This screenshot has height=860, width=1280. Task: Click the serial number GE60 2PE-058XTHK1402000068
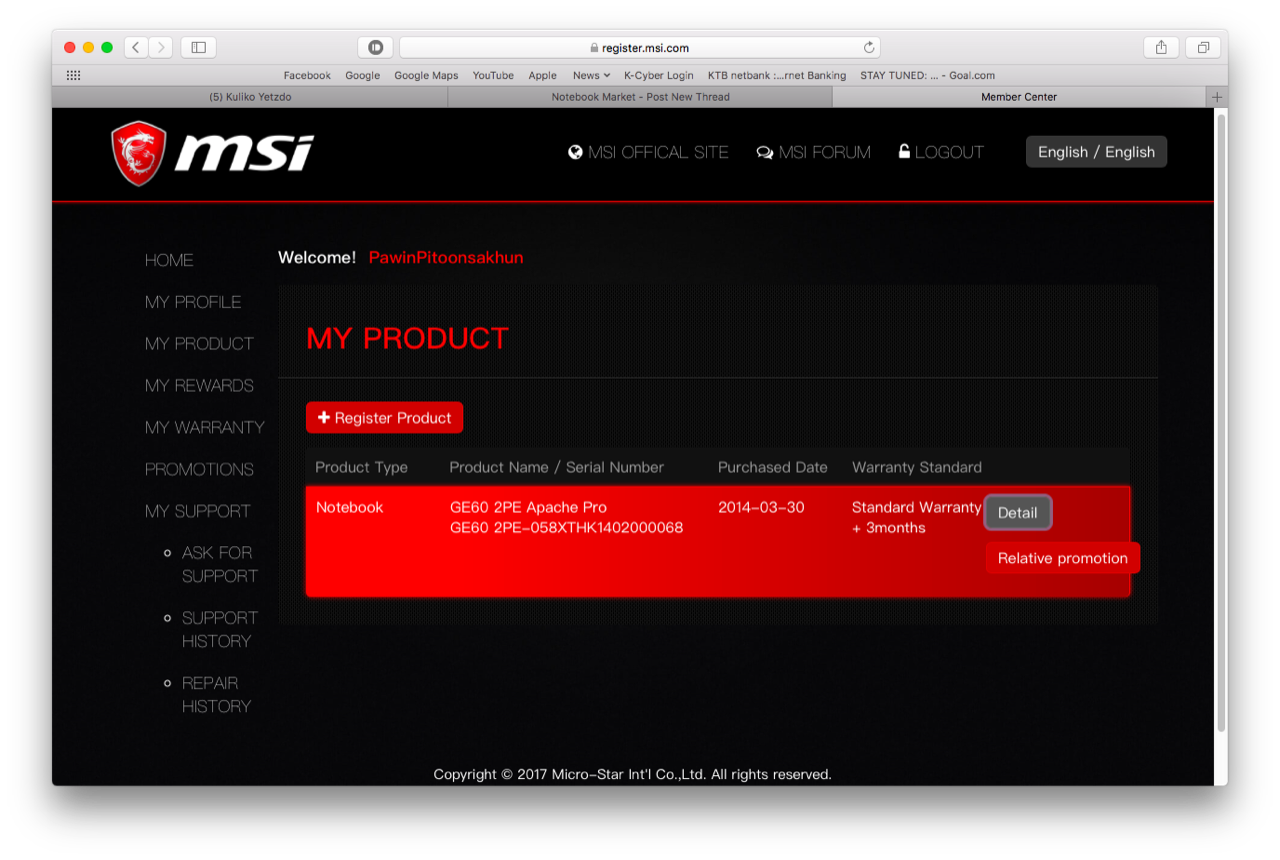click(567, 527)
